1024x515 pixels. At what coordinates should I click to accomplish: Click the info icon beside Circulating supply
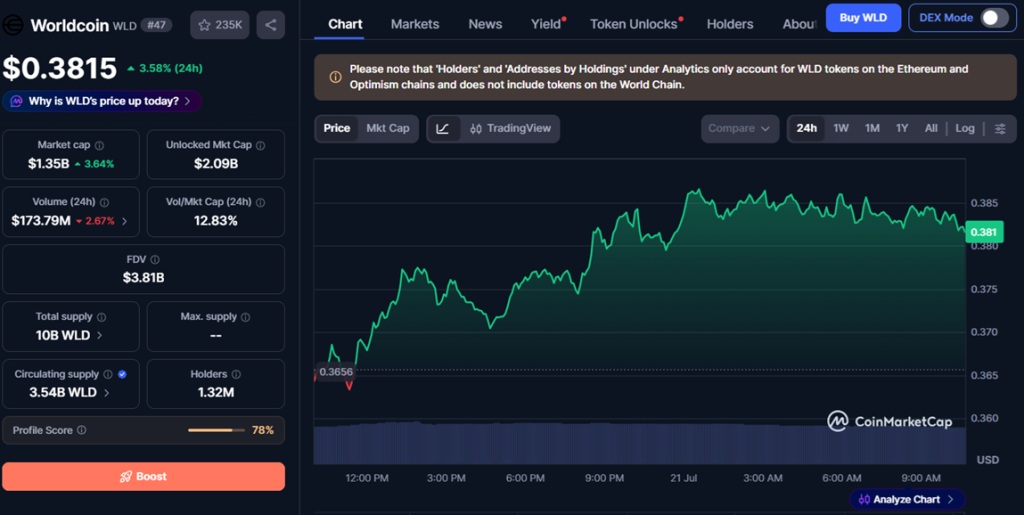tap(108, 374)
